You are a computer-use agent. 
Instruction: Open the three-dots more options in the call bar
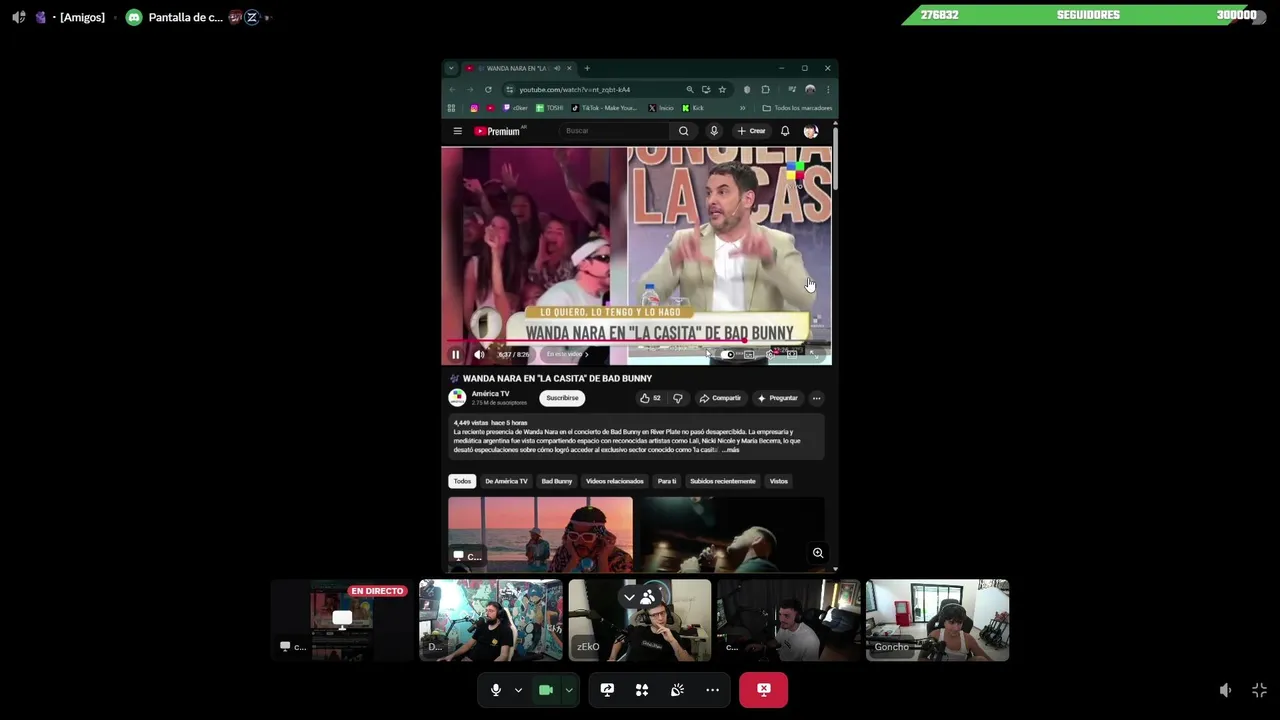(x=712, y=690)
